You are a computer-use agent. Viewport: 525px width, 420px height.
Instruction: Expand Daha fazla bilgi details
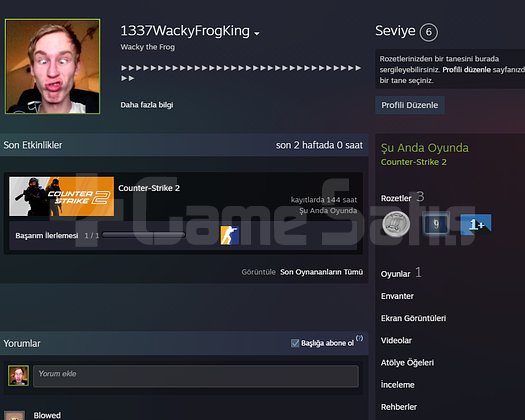point(147,105)
